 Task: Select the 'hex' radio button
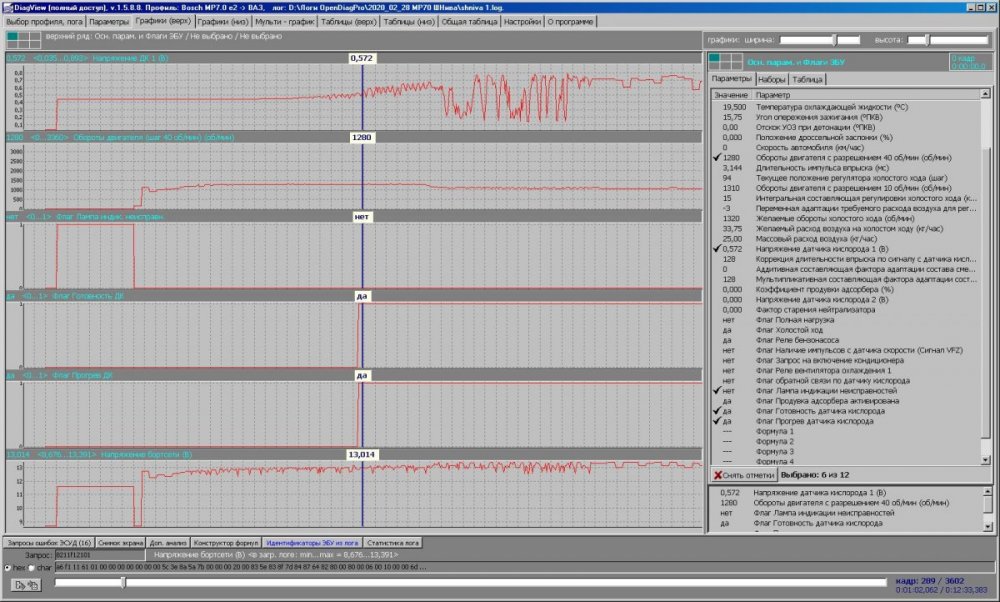(x=9, y=567)
